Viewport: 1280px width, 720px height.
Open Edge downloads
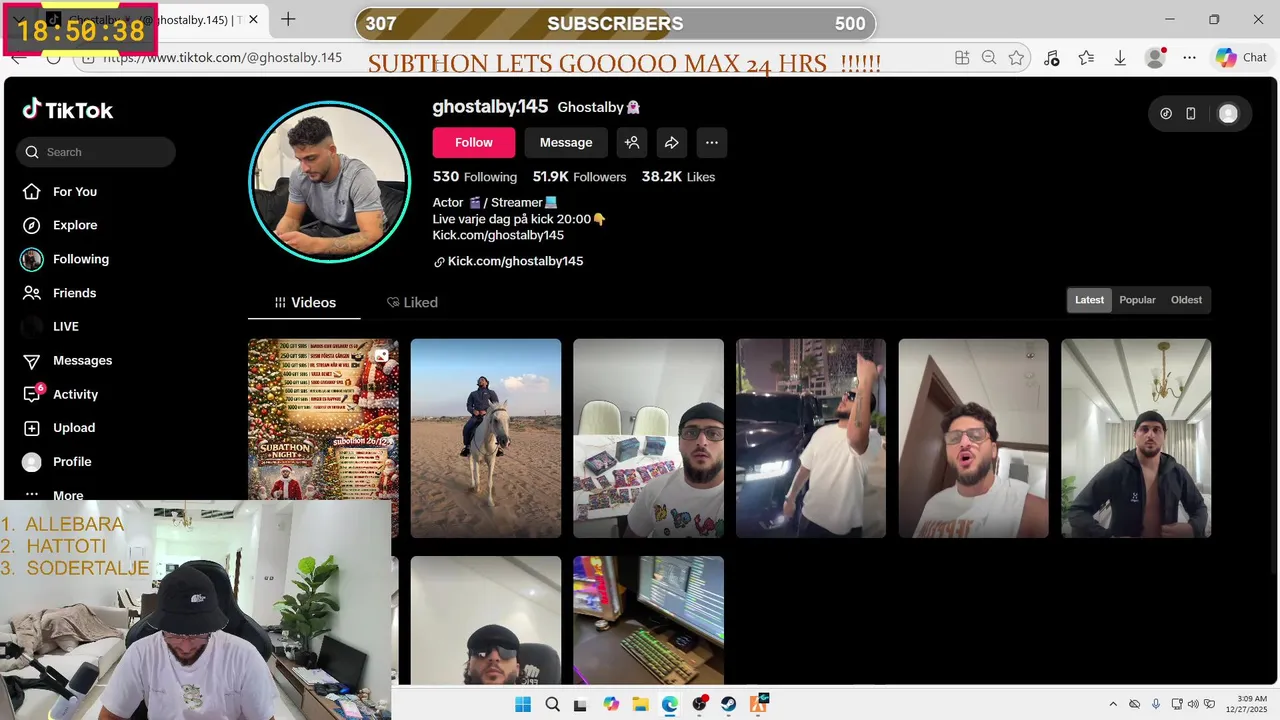(x=1120, y=58)
